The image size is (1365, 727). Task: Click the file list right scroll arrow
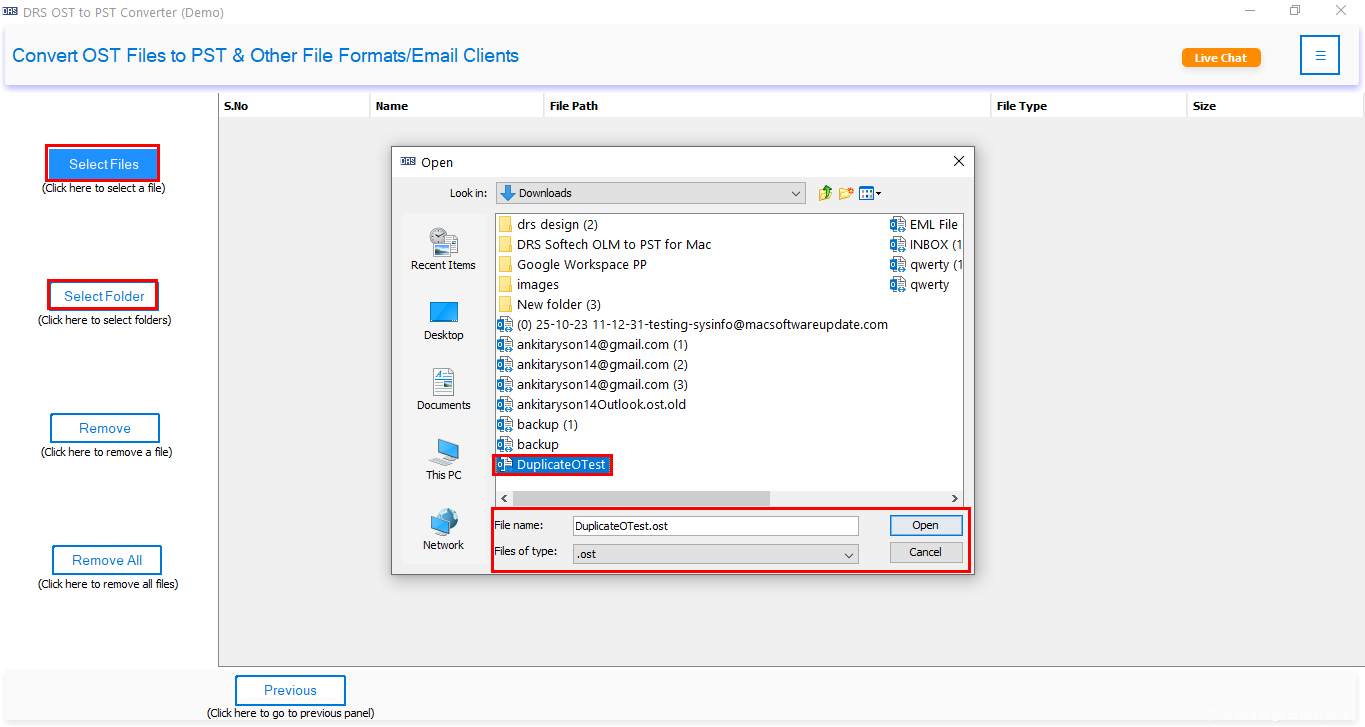(x=955, y=498)
